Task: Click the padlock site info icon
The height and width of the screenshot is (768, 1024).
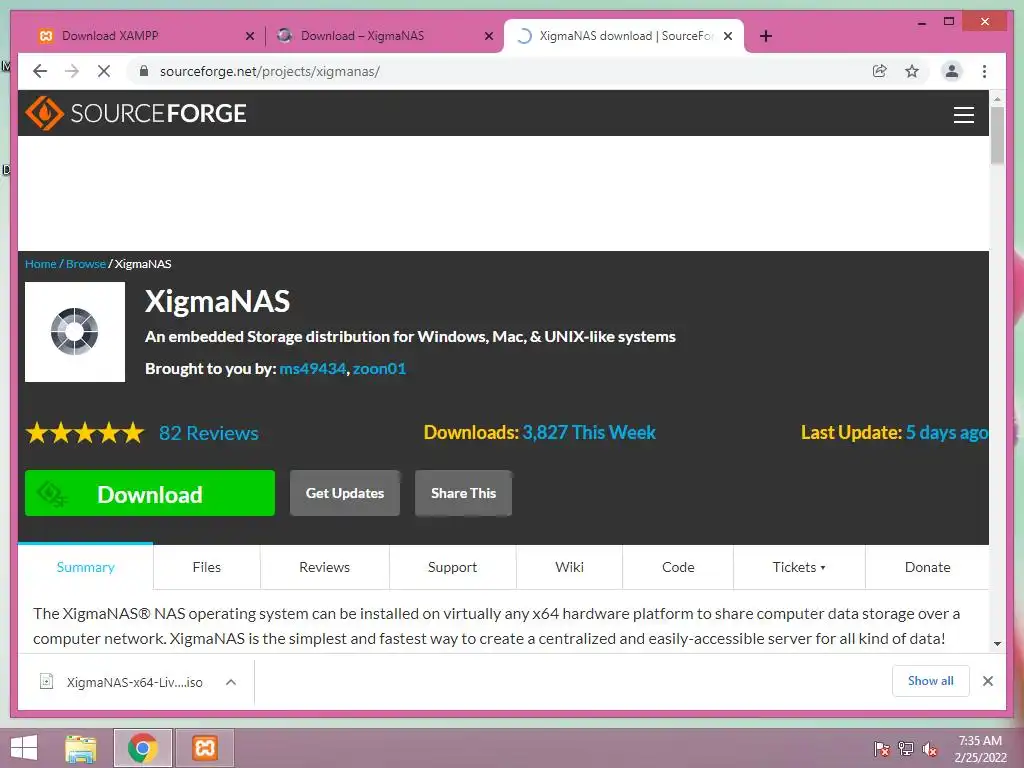Action: [144, 71]
